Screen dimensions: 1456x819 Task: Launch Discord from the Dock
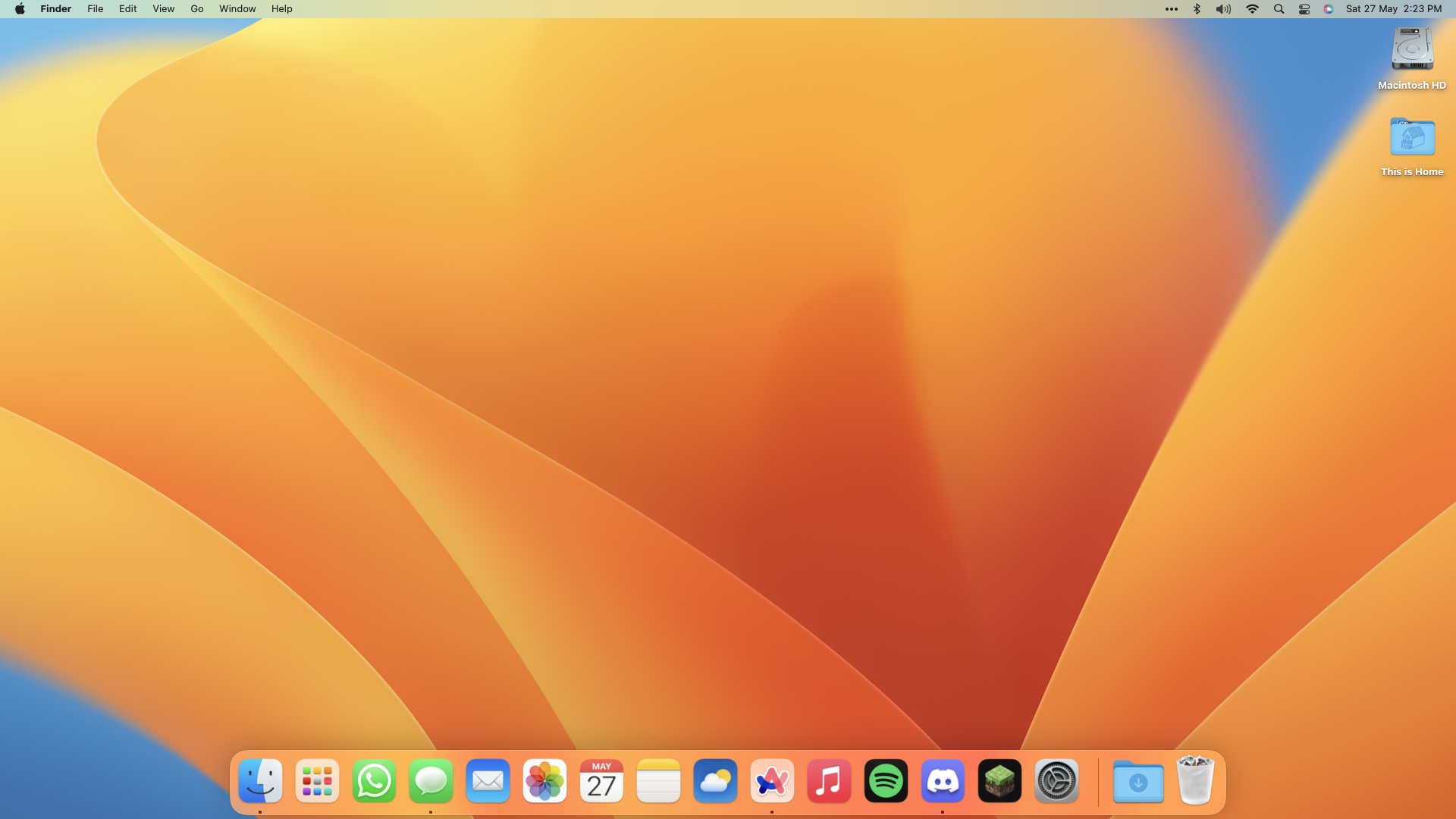[943, 780]
